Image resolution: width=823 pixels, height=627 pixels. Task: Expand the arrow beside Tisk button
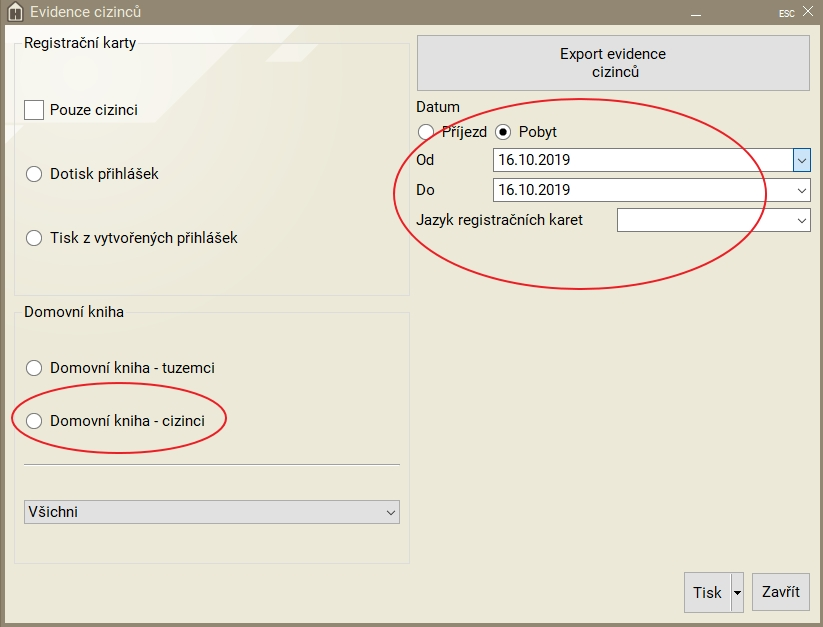738,592
